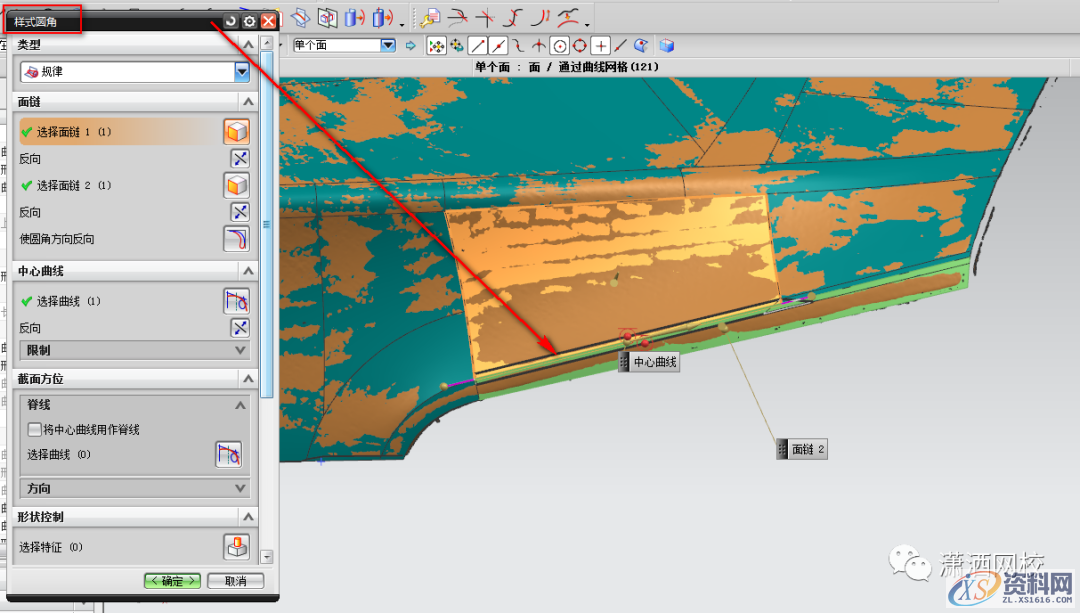Toggle the arc center snap point option
1080x613 pixels.
(560, 45)
